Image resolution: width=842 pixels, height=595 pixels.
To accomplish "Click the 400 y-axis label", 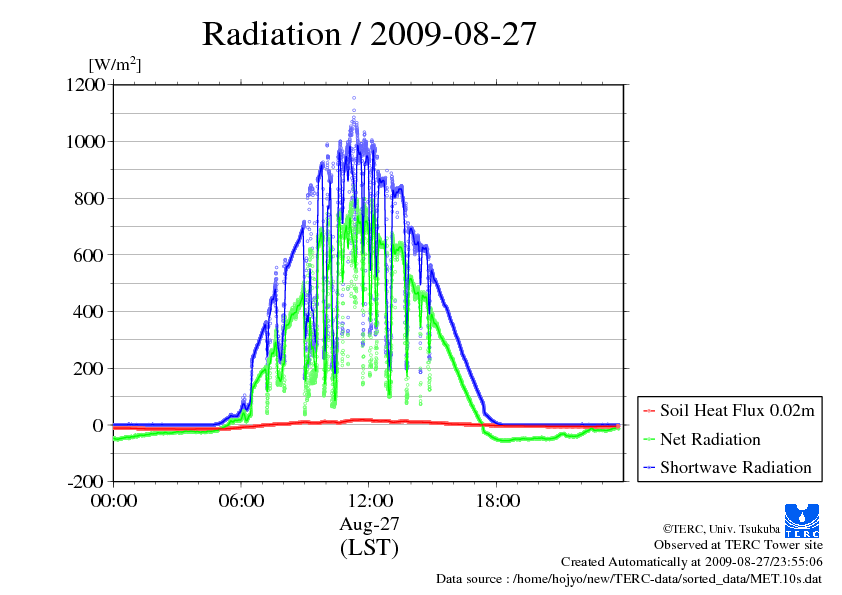I will pyautogui.click(x=89, y=311).
